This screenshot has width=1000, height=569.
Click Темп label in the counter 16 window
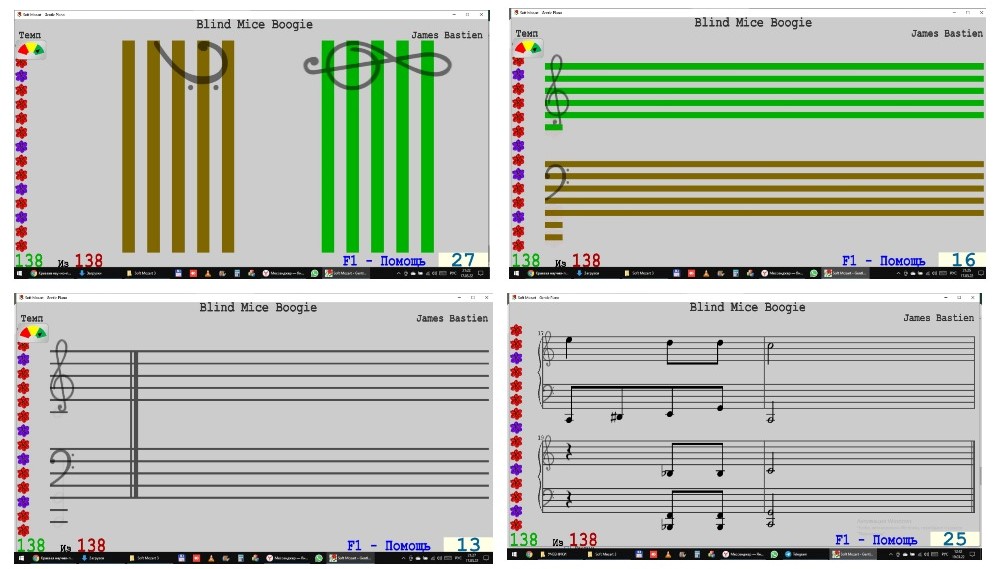click(x=526, y=33)
